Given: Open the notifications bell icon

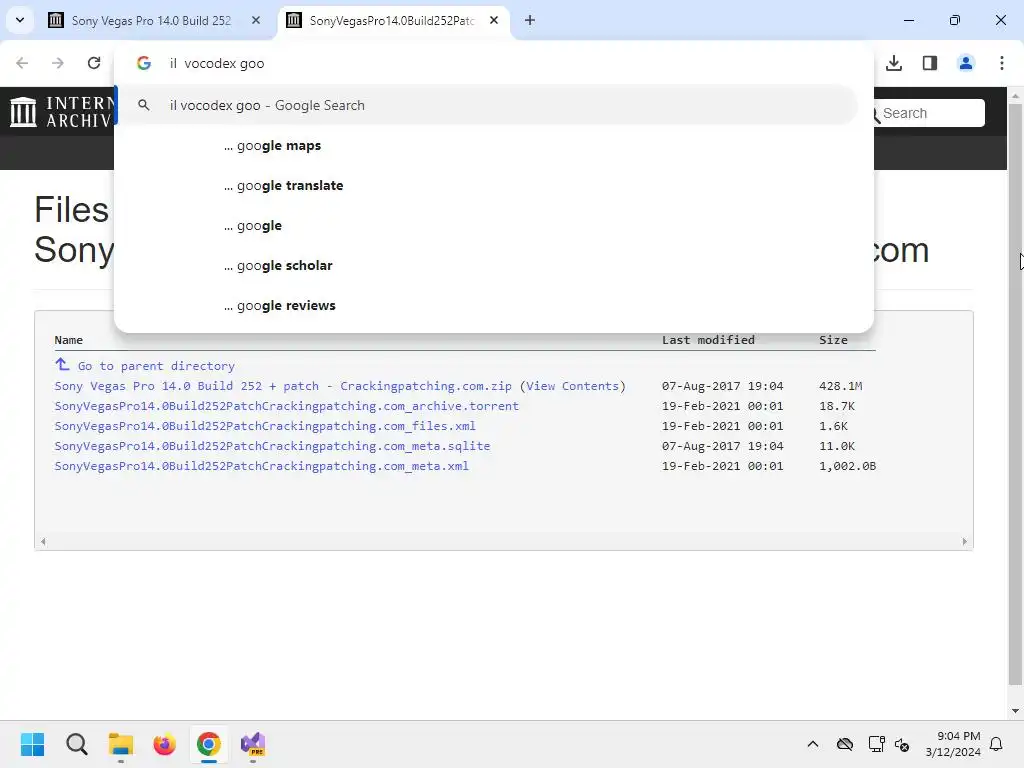Looking at the screenshot, I should tap(997, 744).
